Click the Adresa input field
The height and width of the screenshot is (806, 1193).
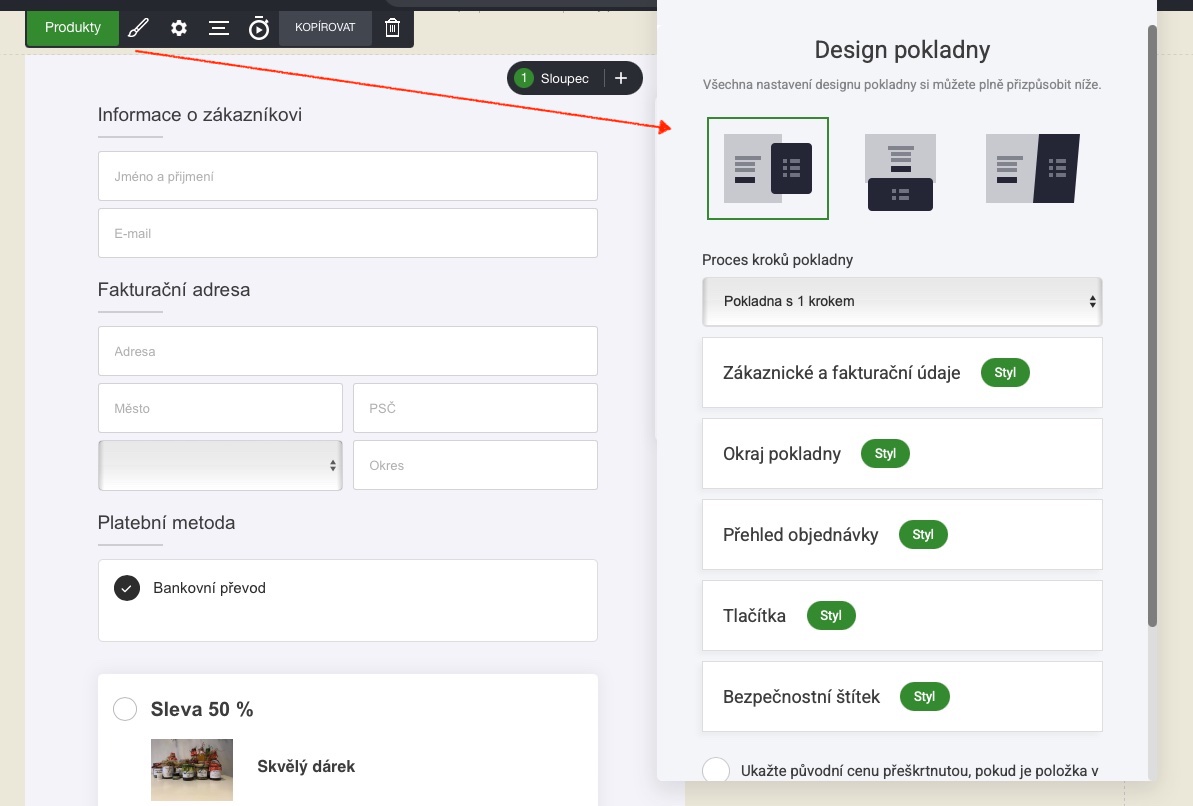pyautogui.click(x=348, y=351)
